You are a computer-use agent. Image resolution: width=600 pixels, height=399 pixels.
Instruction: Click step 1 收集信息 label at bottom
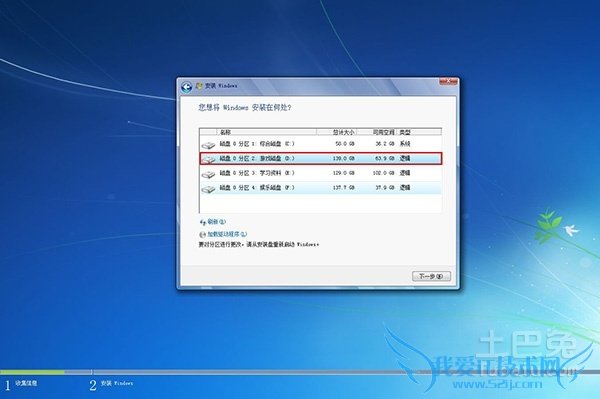coord(26,383)
